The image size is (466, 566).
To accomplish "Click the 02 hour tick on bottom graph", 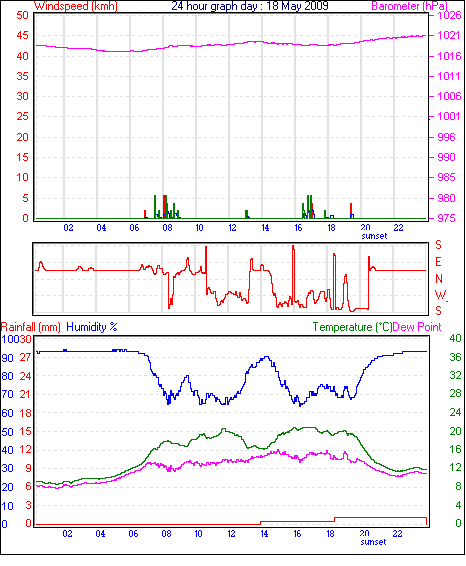I will (67, 534).
